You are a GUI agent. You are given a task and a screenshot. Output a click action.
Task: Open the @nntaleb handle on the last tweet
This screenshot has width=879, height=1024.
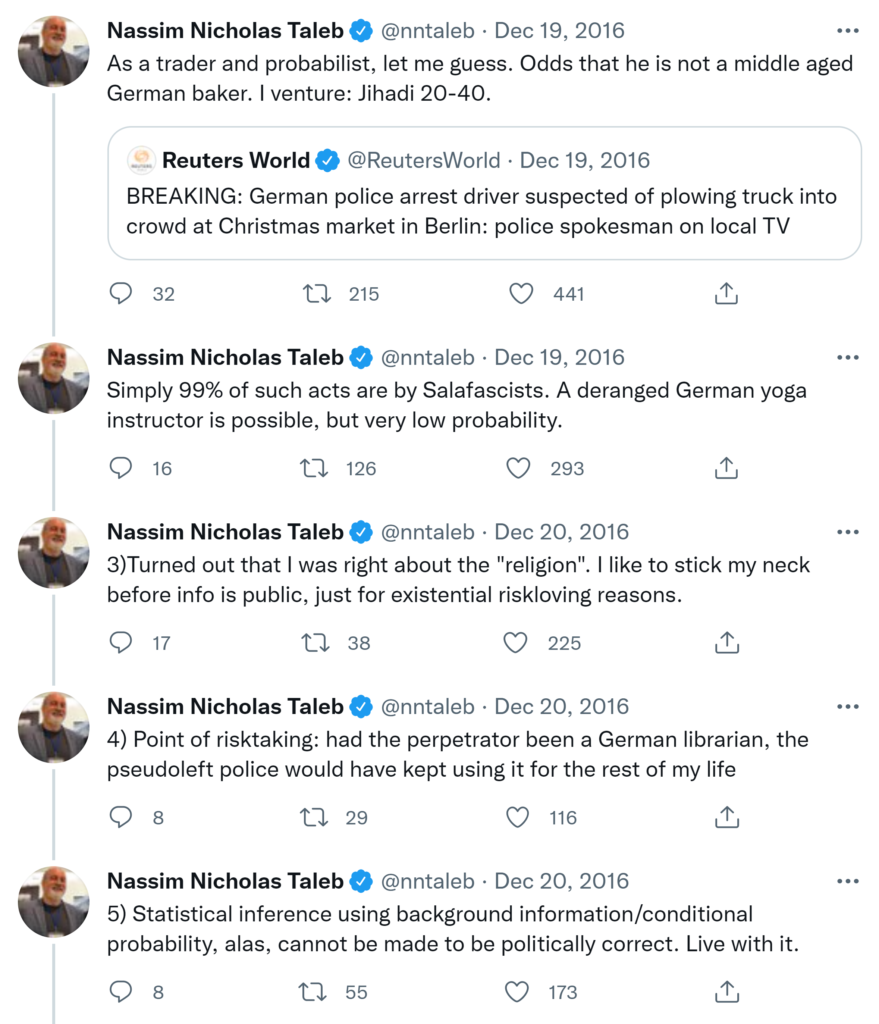point(427,881)
